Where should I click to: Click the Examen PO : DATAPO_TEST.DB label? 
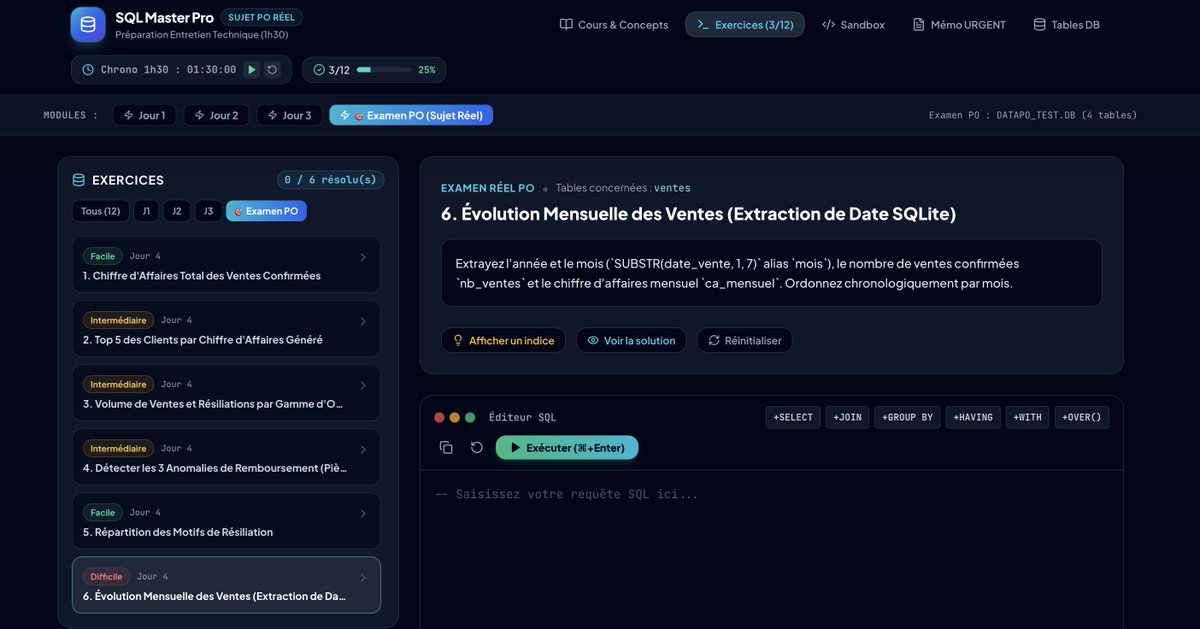coord(1033,115)
